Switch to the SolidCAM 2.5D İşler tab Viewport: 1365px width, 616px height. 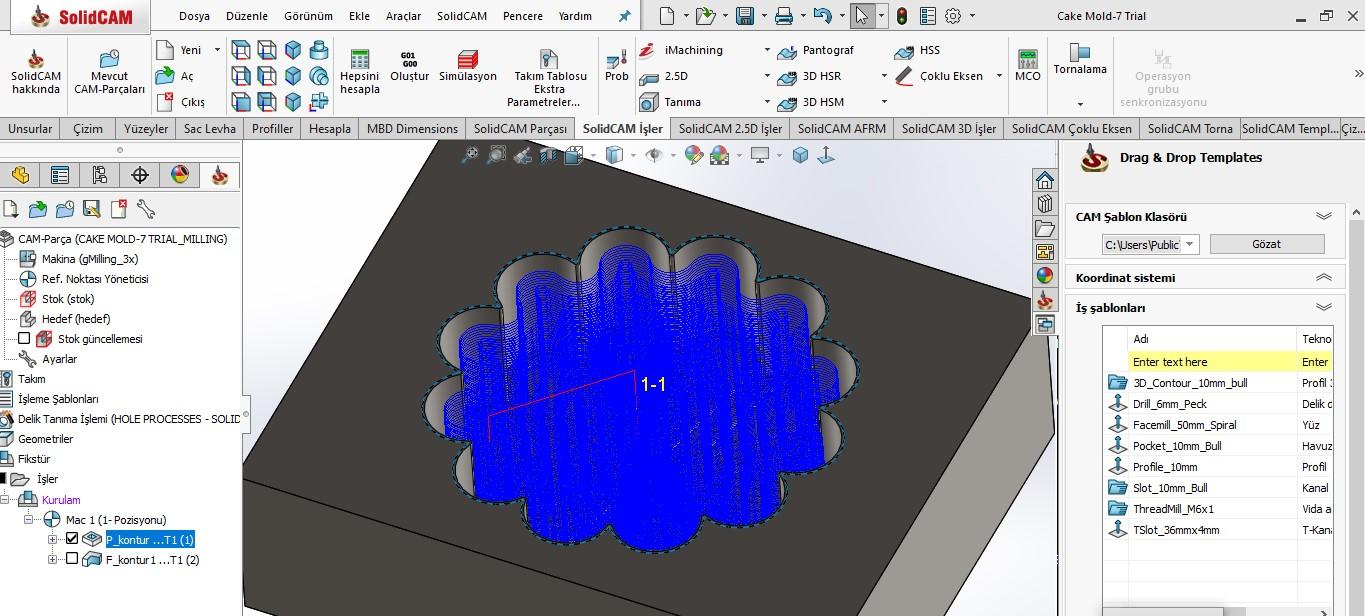pos(729,128)
